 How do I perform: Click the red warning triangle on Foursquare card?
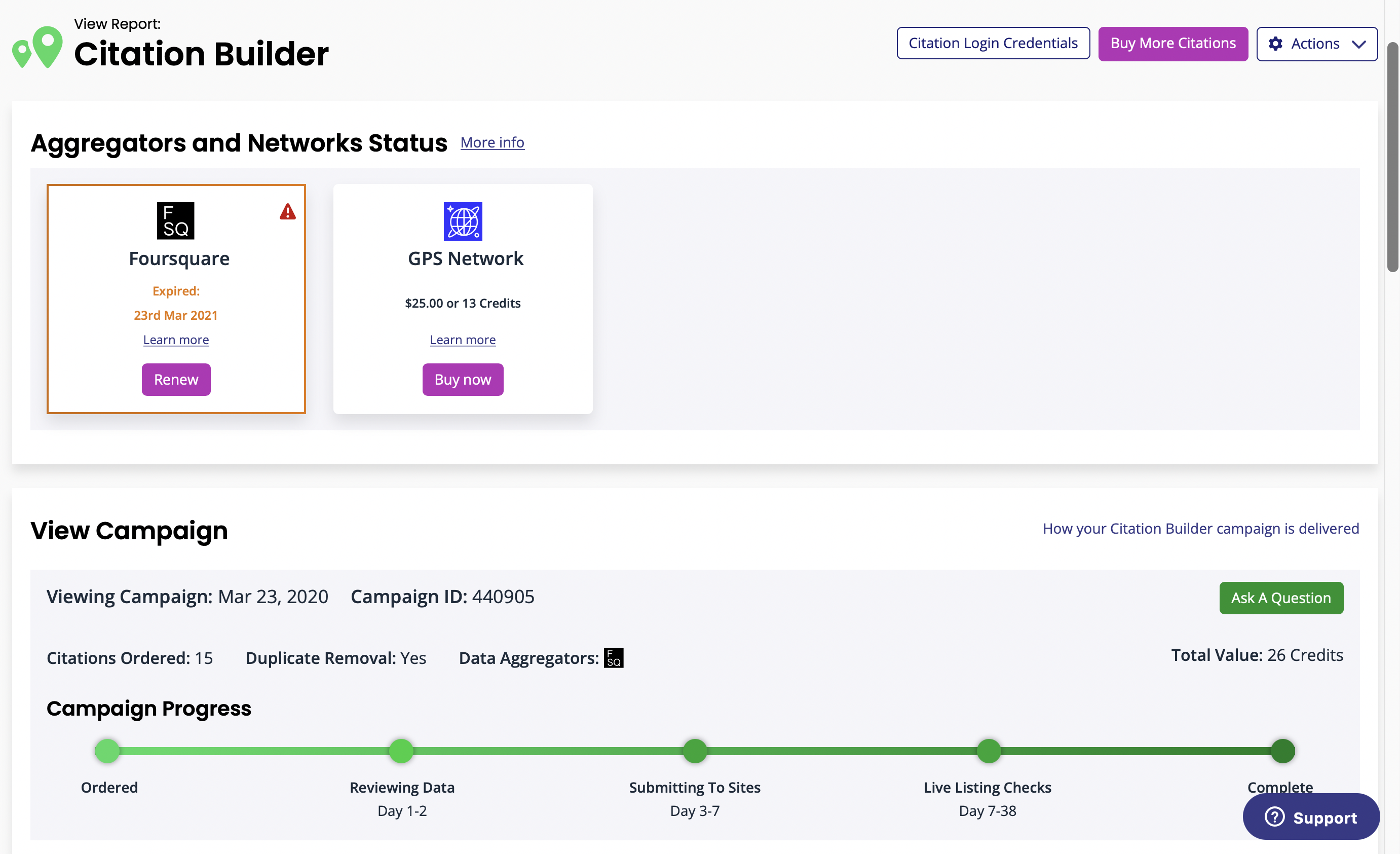click(x=287, y=212)
